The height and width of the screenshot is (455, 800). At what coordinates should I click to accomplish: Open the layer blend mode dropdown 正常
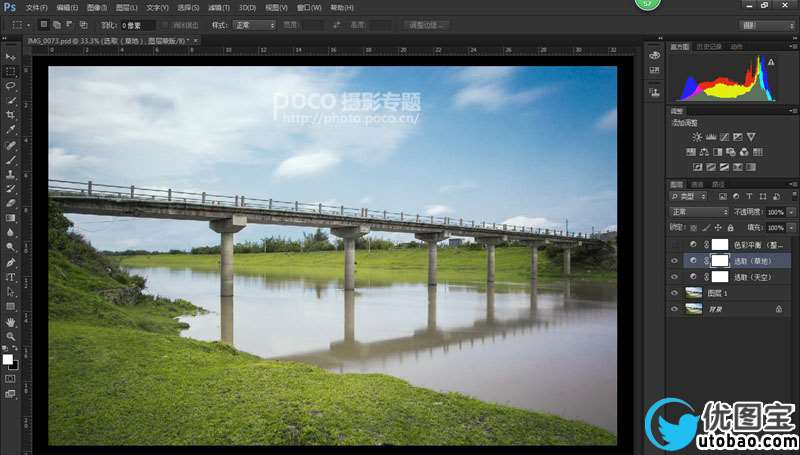click(699, 212)
